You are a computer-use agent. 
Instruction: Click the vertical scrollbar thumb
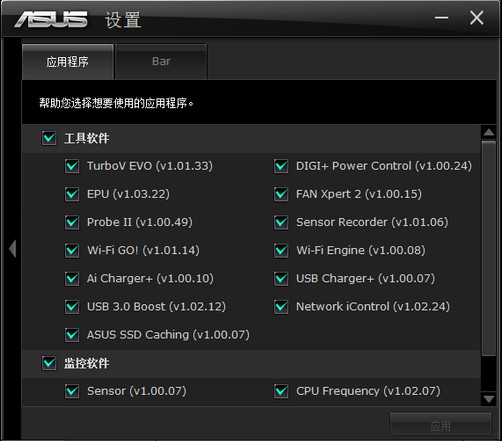coord(489,248)
